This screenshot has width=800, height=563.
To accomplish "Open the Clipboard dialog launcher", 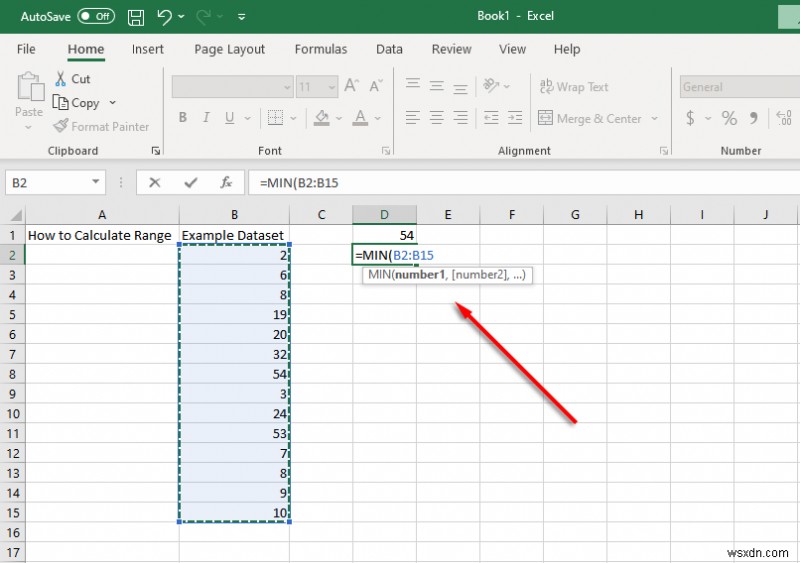I will (x=156, y=151).
